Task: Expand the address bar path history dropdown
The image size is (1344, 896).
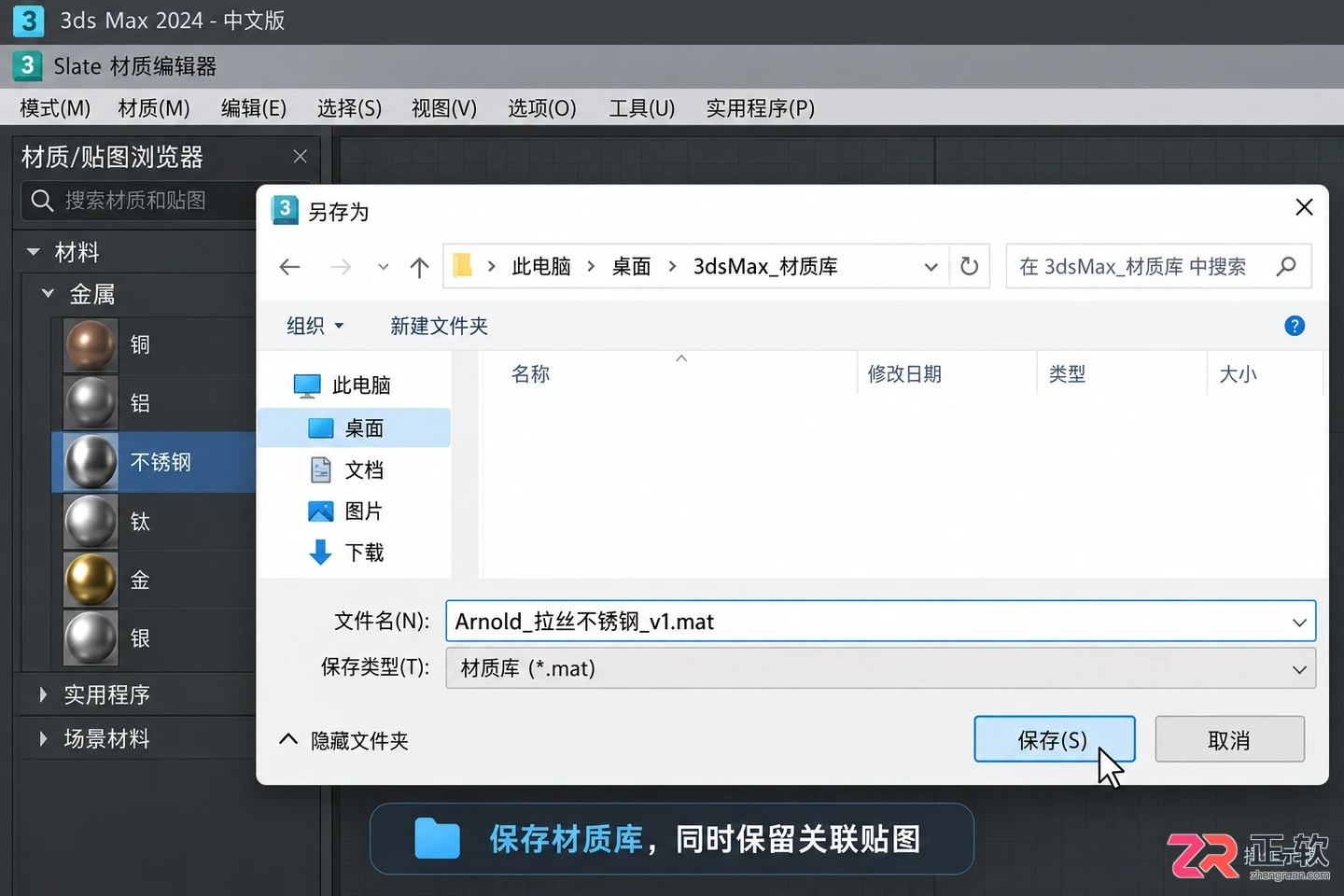Action: click(x=931, y=267)
